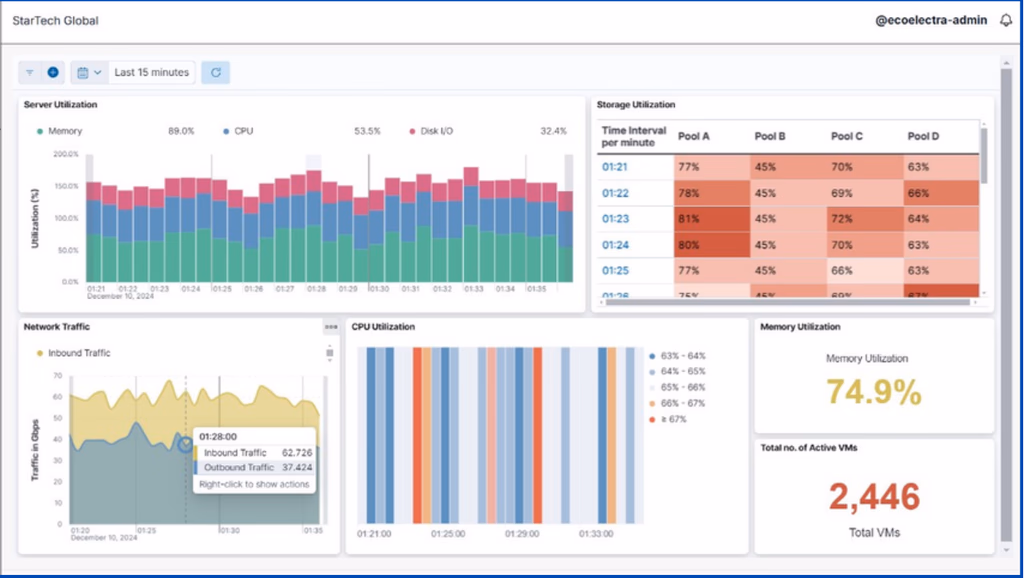Select the 80% Pool A cell

[x=712, y=245]
